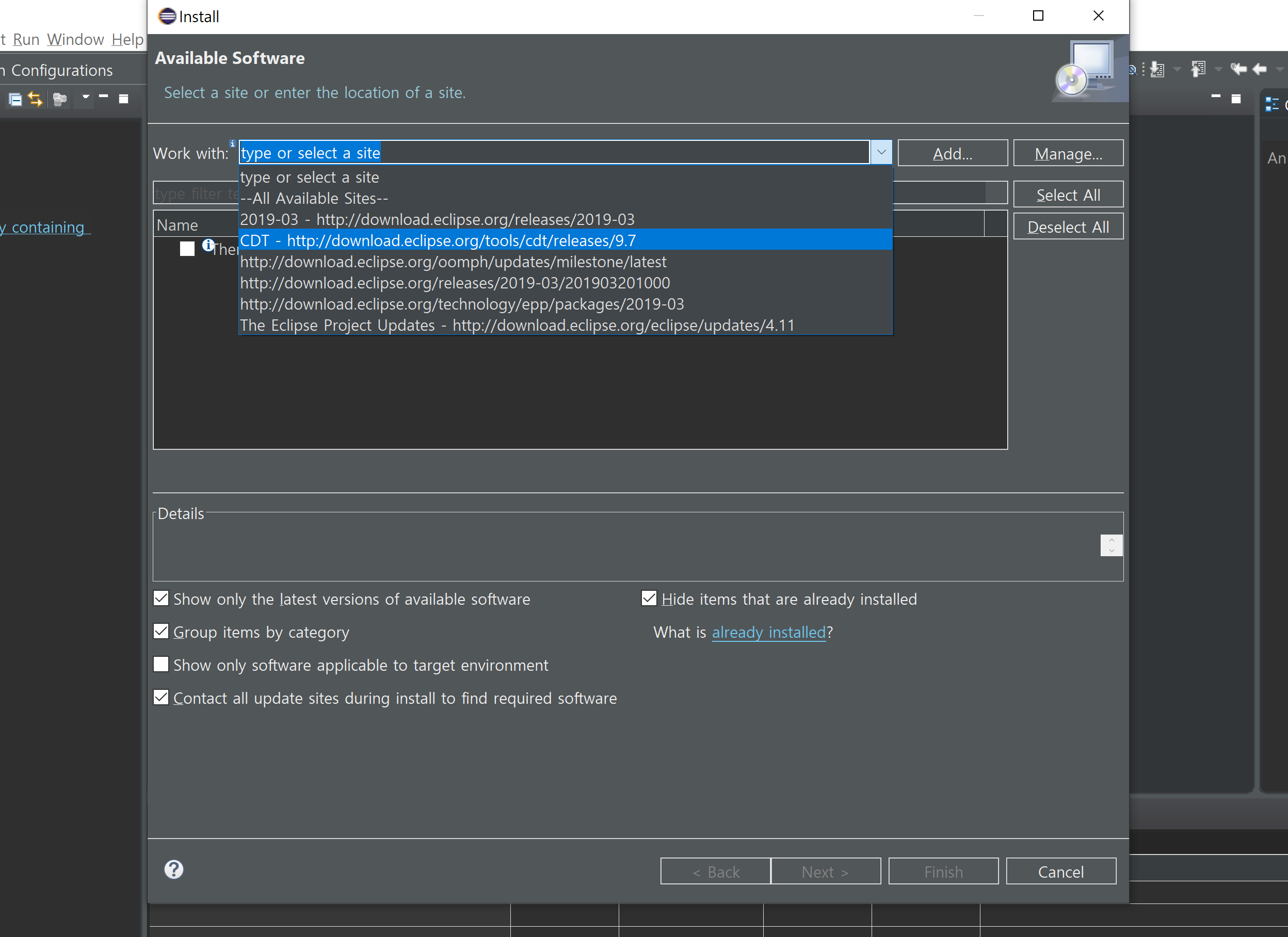This screenshot has width=1288, height=937.
Task: Choose --All Available Sites-- in the dropdown
Action: (x=314, y=198)
